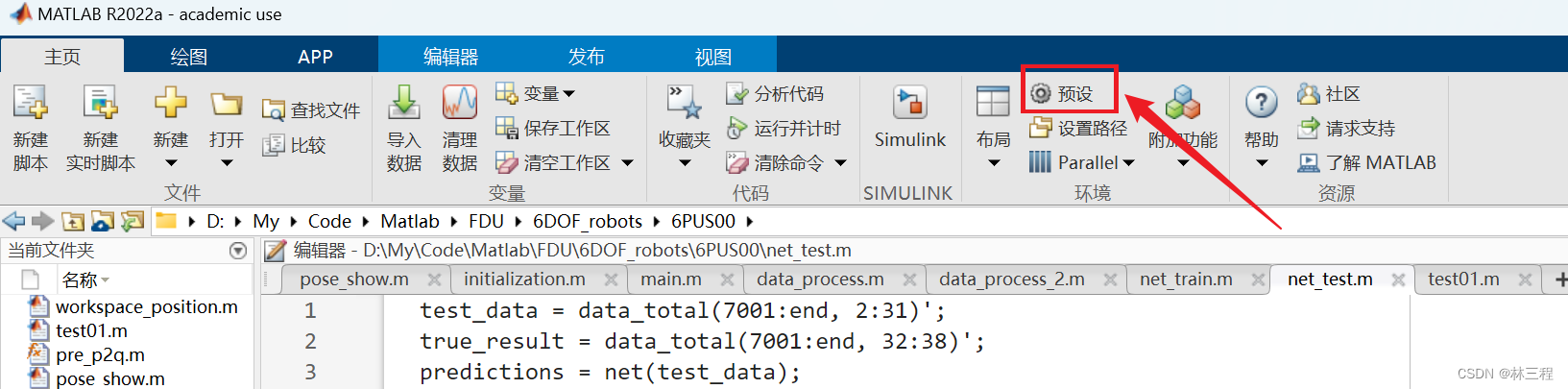Image resolution: width=1568 pixels, height=389 pixels.
Task: Launch Simulink from the ribbon
Action: point(909,104)
